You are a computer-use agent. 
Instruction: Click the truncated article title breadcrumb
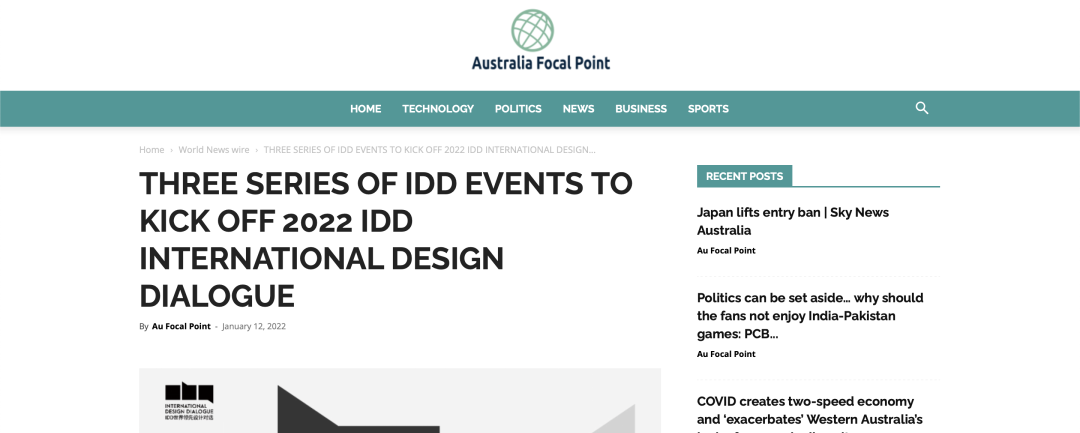pos(430,149)
